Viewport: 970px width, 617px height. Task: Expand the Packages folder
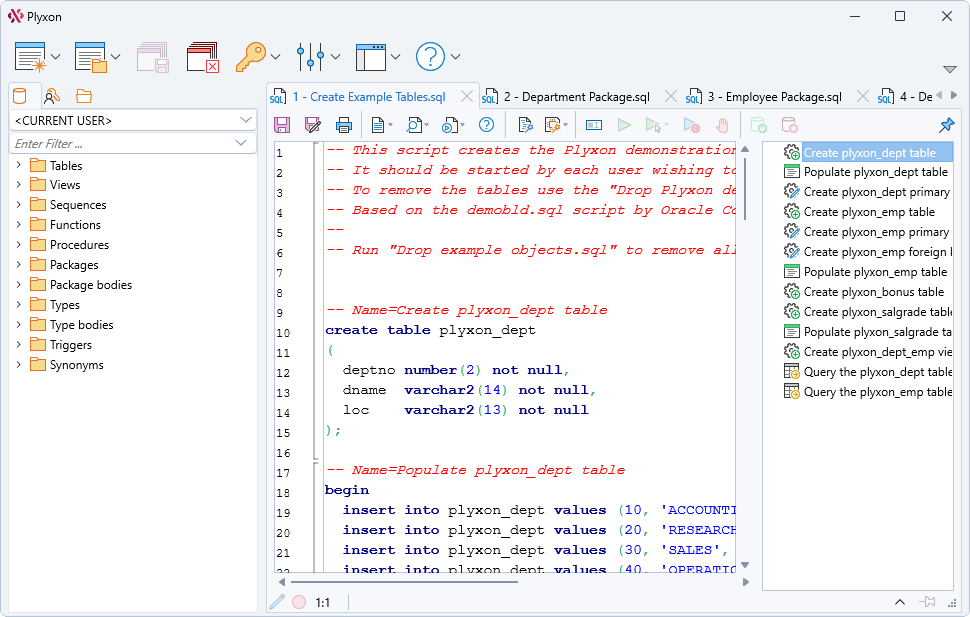(19, 264)
